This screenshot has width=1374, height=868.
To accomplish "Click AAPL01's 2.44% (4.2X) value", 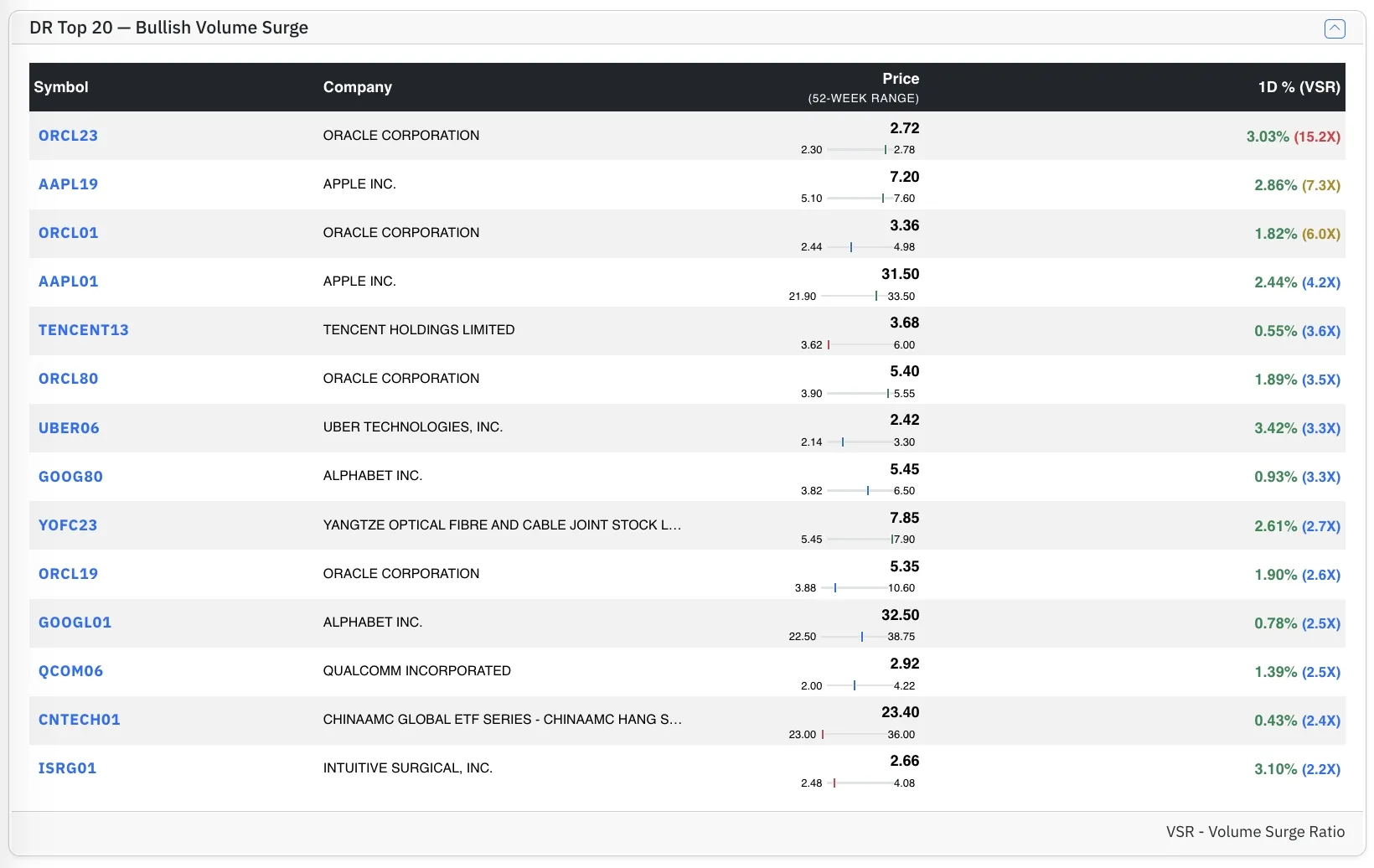I will [x=1297, y=282].
